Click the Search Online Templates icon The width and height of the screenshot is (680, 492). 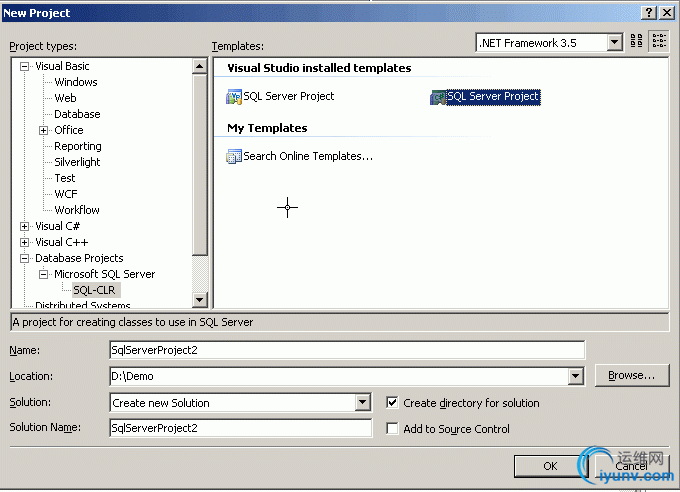tap(234, 156)
